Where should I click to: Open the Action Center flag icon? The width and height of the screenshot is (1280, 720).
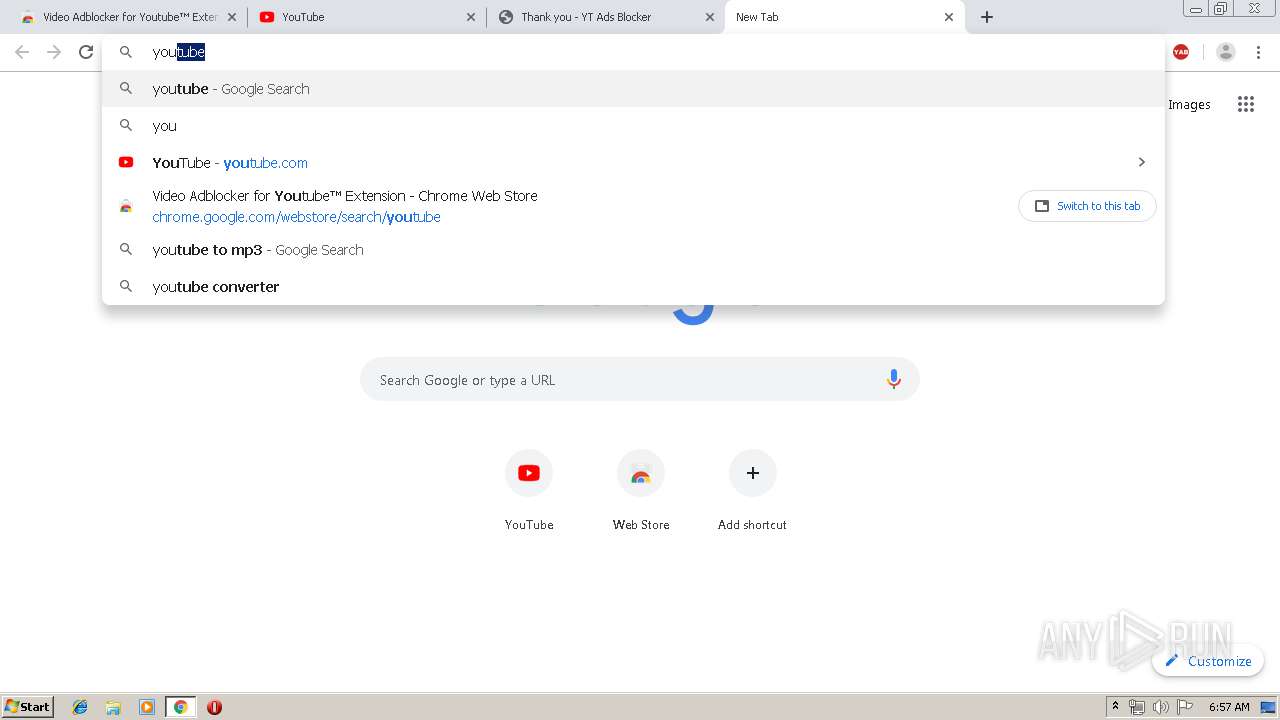click(x=1185, y=707)
